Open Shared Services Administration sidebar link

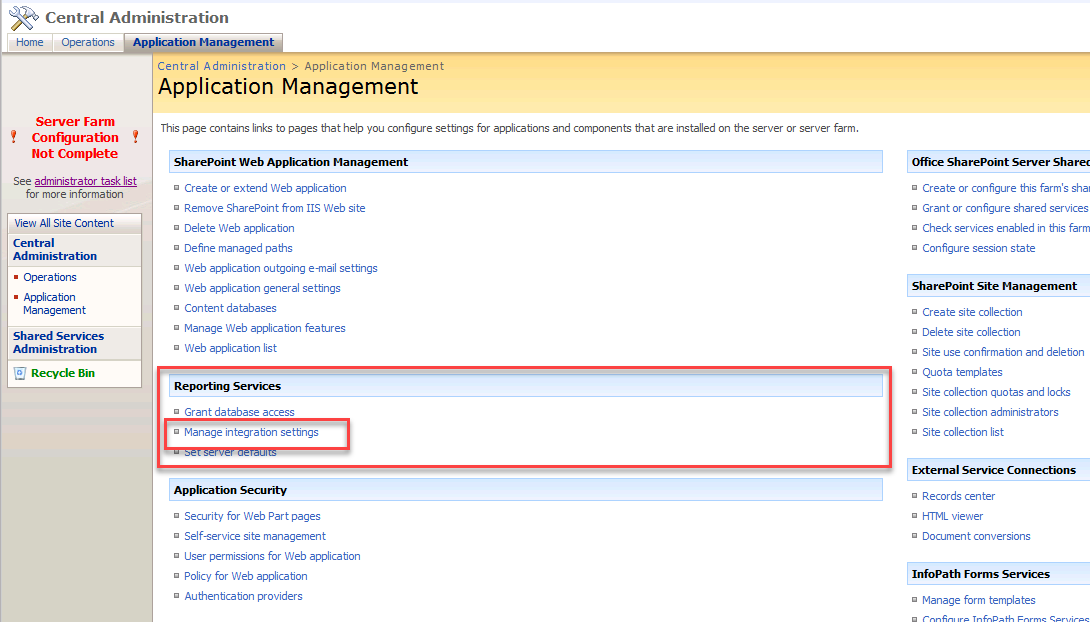58,343
